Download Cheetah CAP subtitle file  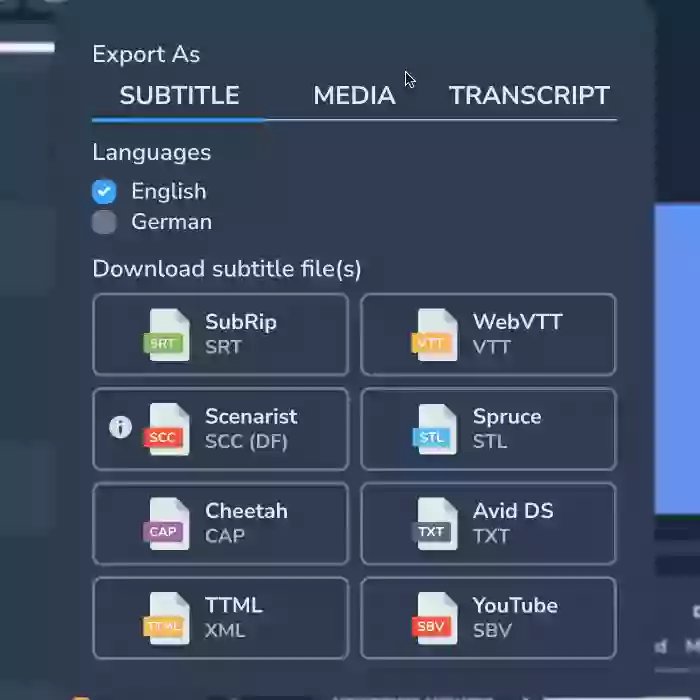pos(221,524)
